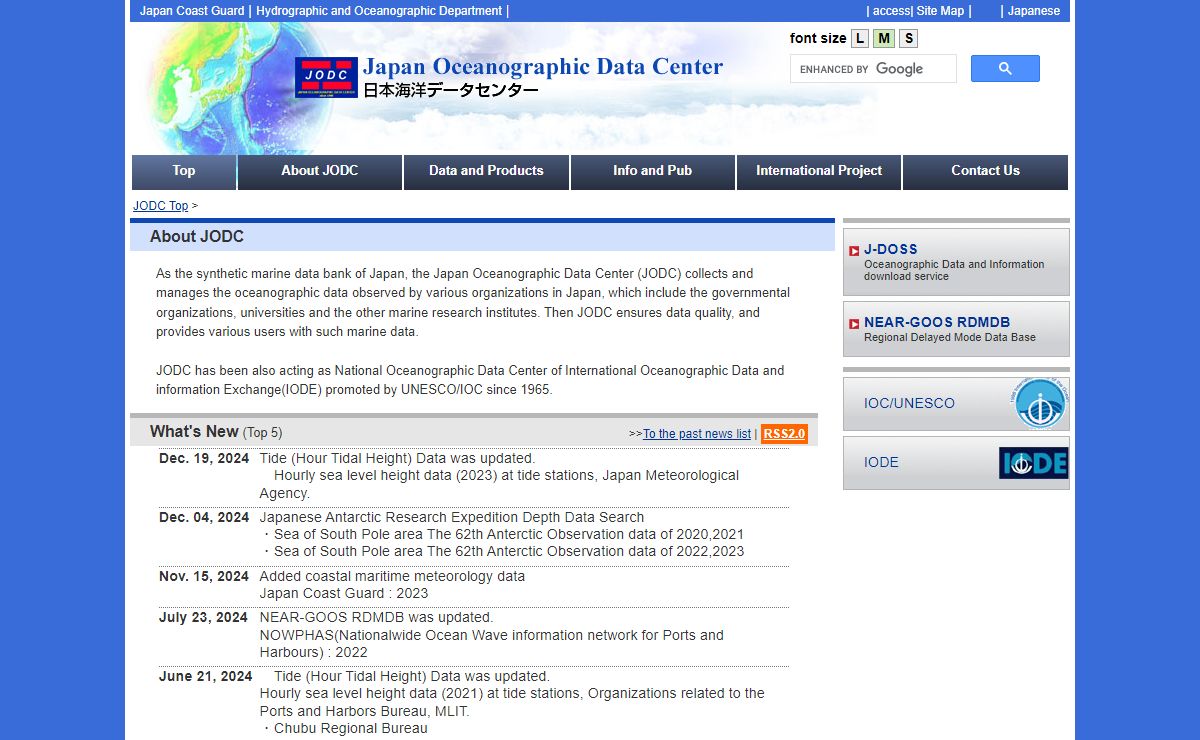
Task: Click 'Added coastal maritime meteorology data' text
Action: point(392,576)
